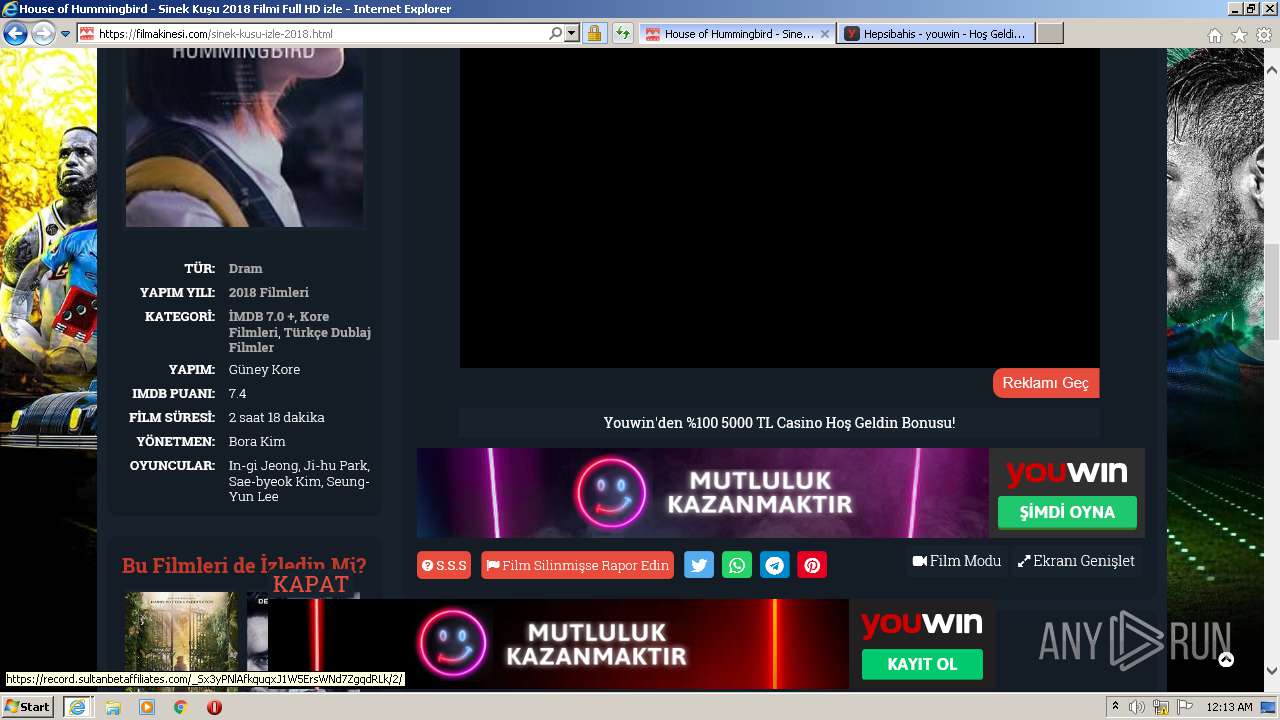This screenshot has width=1280, height=720.
Task: Click the Bu Filmleri de İzledin Mi? heading
Action: click(244, 565)
